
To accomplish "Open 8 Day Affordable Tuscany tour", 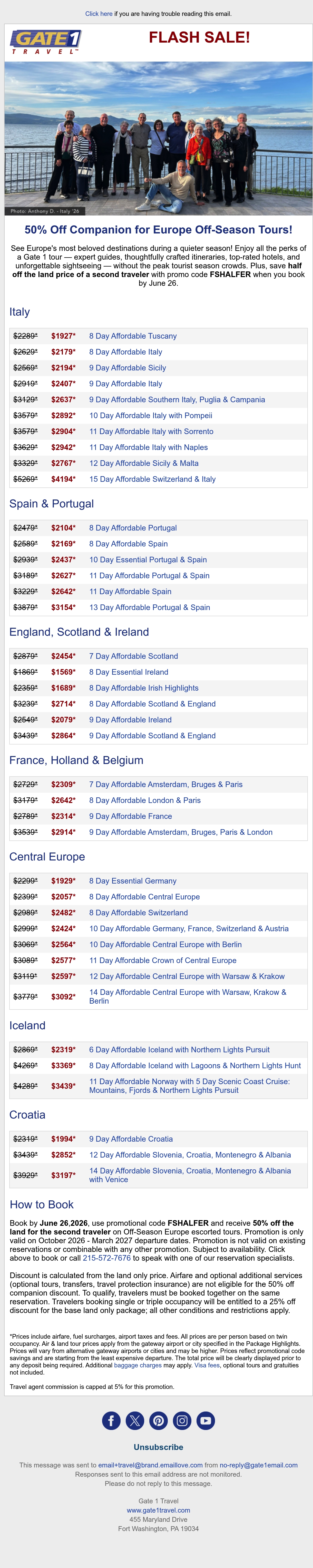I will coord(133,336).
